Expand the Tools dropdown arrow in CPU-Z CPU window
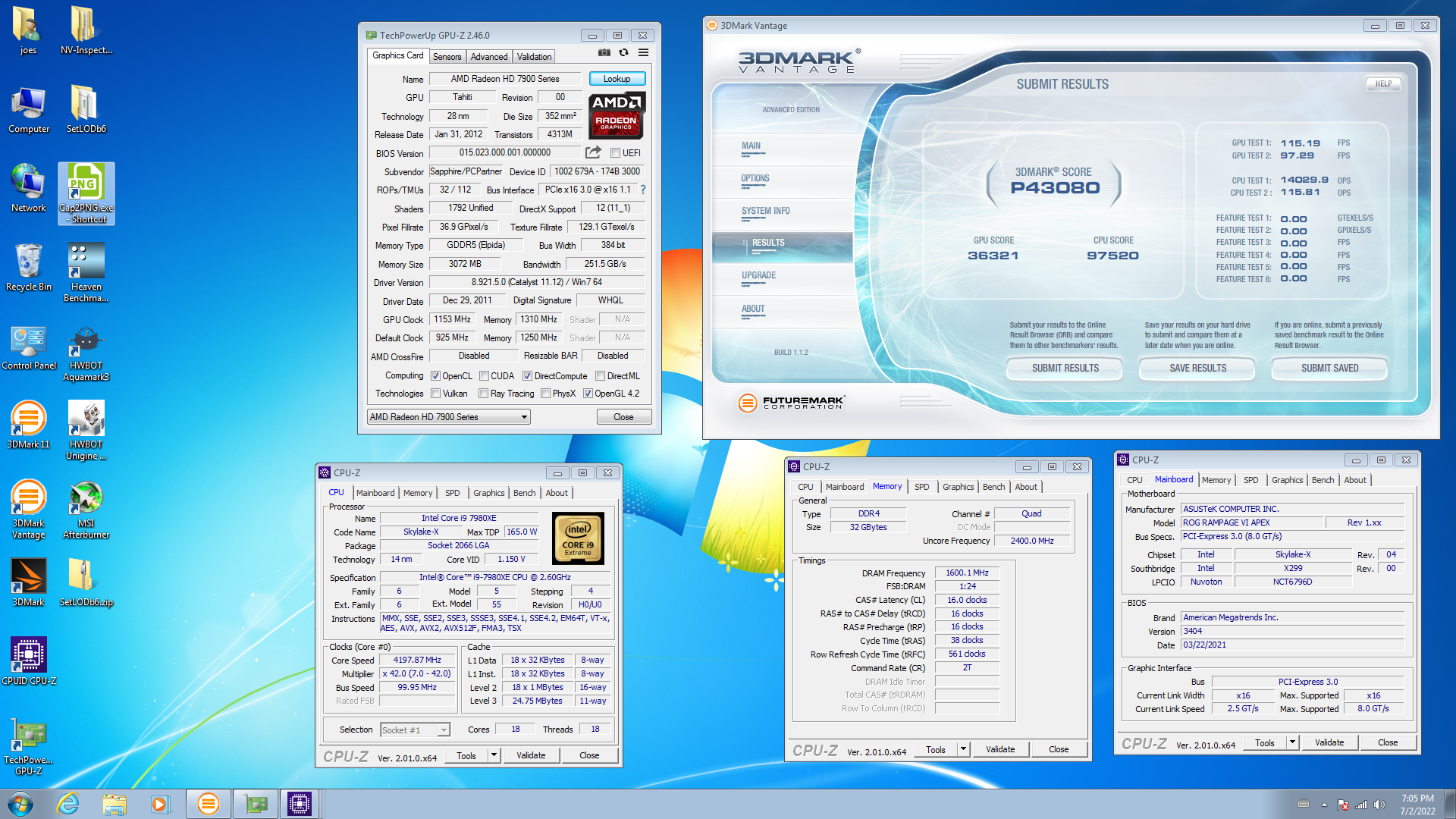The height and width of the screenshot is (819, 1456). point(494,755)
